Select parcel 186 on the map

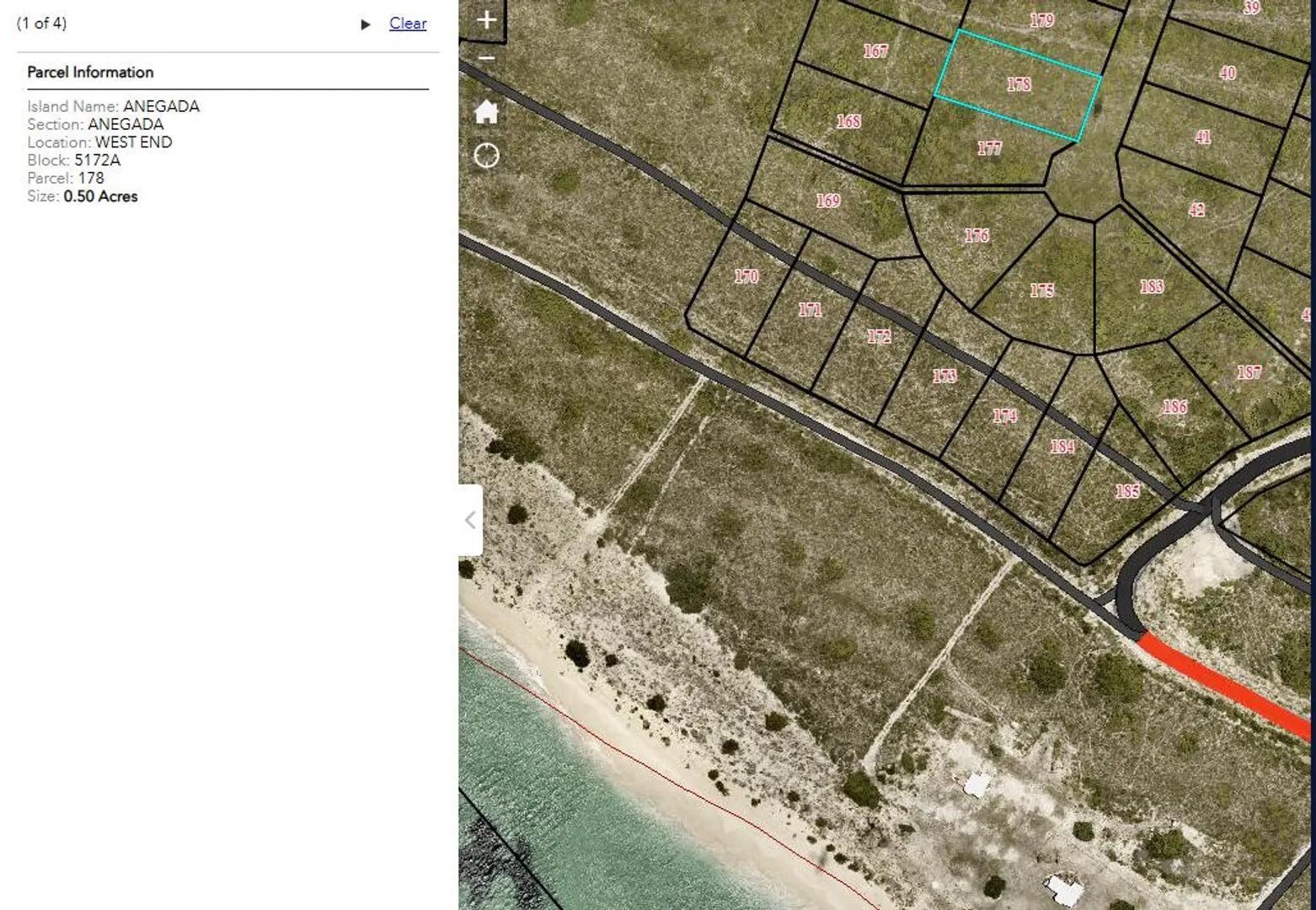[1174, 408]
